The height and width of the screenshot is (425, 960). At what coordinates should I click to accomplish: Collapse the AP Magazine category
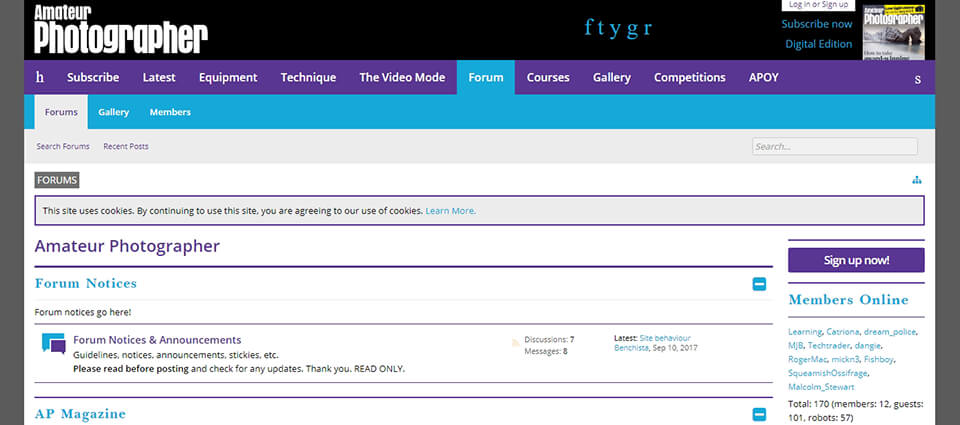759,414
